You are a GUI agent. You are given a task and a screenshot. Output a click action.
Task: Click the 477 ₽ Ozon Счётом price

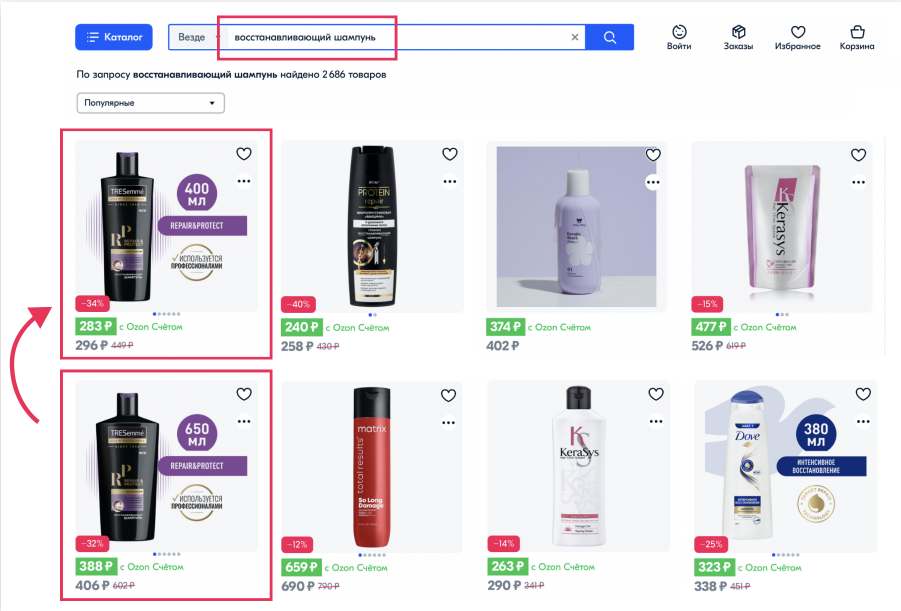[711, 327]
